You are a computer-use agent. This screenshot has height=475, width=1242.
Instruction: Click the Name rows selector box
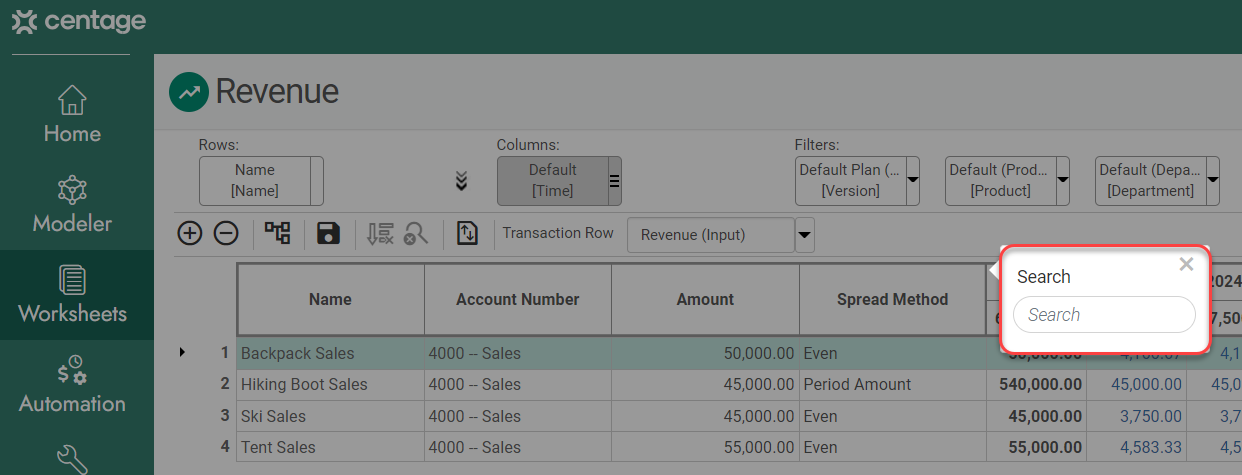260,181
